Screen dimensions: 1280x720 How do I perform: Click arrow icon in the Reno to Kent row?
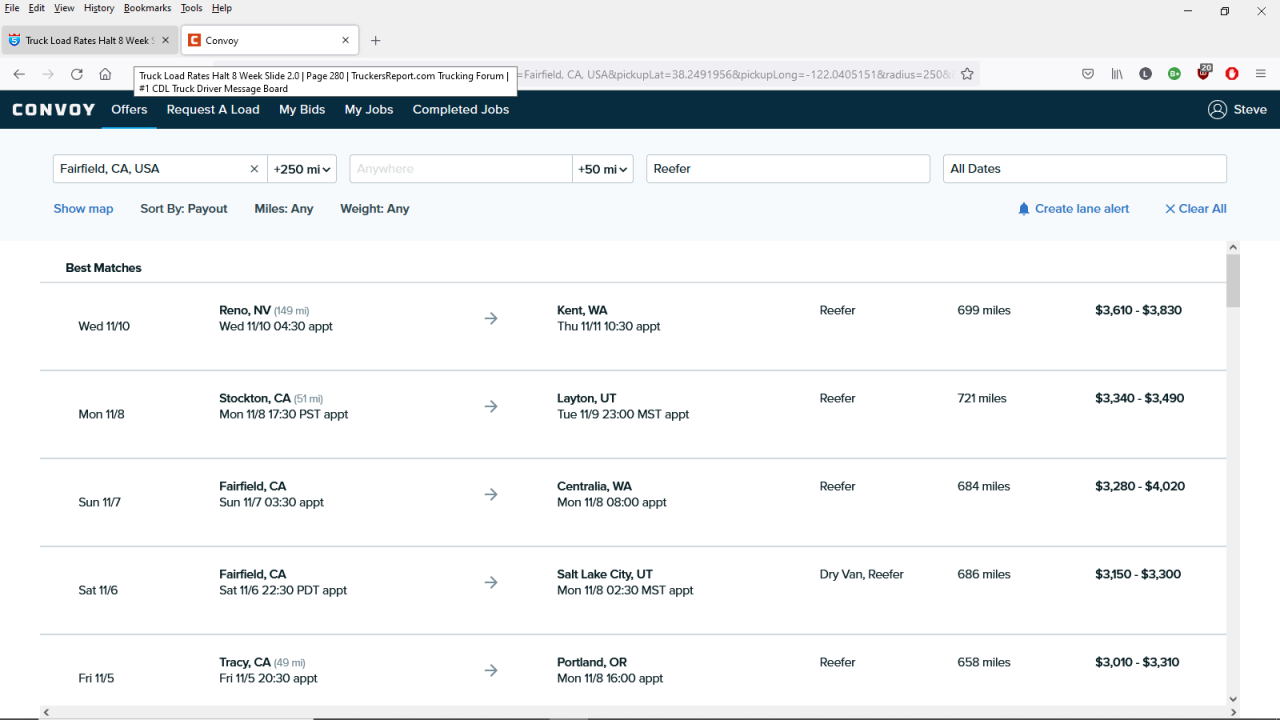click(491, 318)
